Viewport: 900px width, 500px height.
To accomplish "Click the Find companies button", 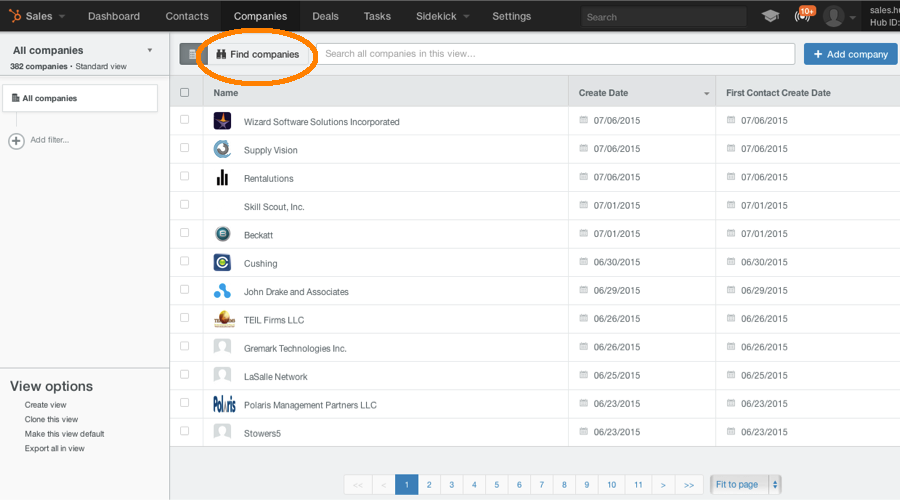I will (x=258, y=54).
